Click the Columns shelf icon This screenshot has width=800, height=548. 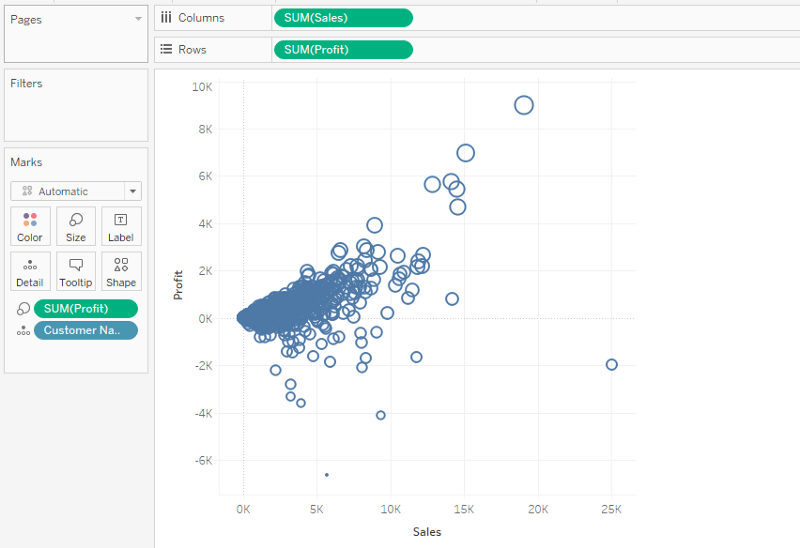coord(166,18)
